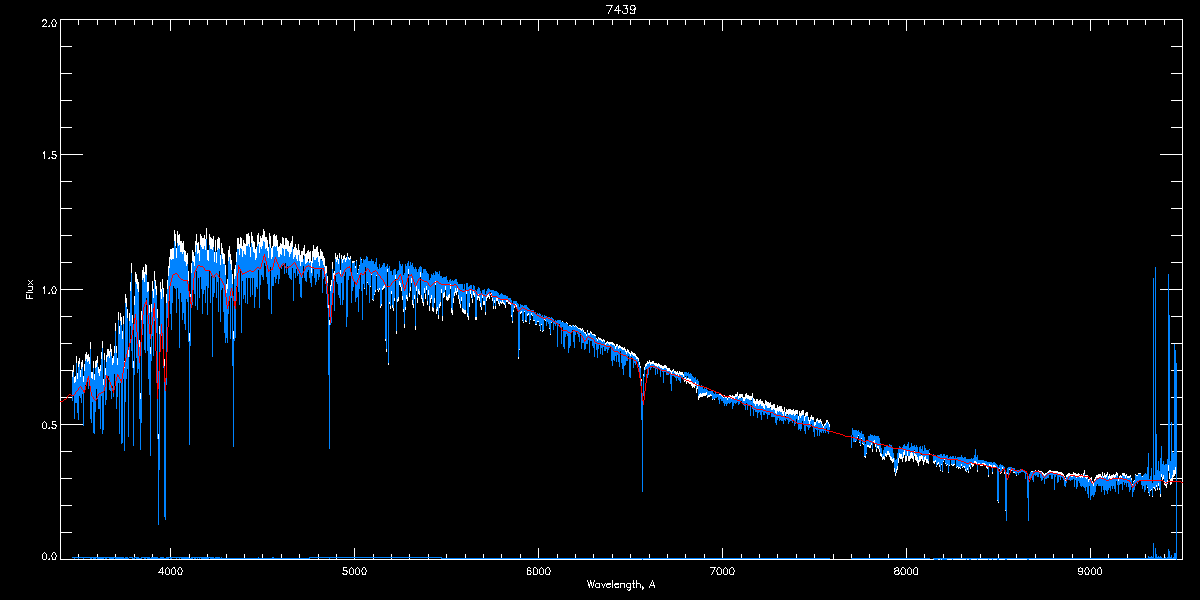The height and width of the screenshot is (600, 1200).
Task: Click the 7000 x-axis tick label
Action: tap(722, 572)
